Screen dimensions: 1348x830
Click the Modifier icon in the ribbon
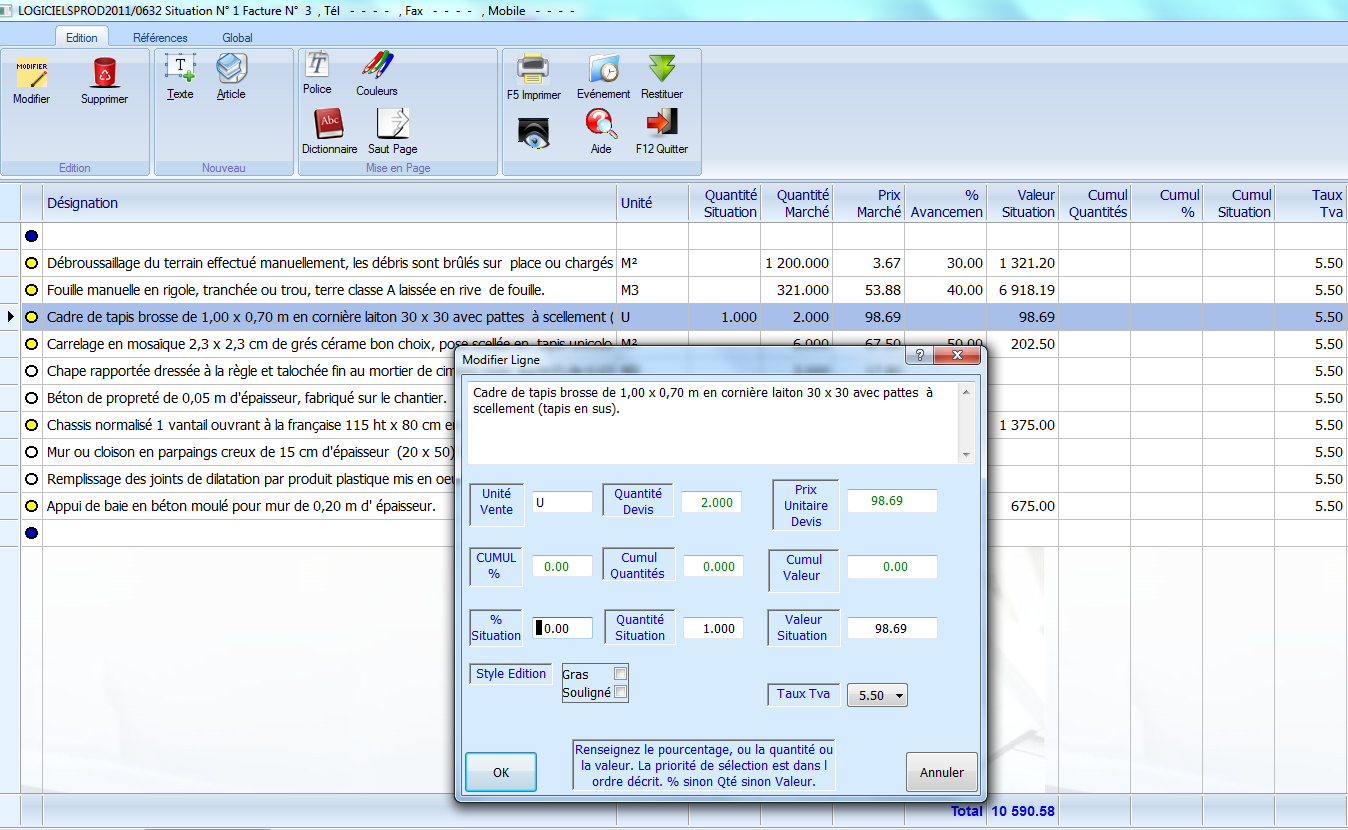click(31, 75)
